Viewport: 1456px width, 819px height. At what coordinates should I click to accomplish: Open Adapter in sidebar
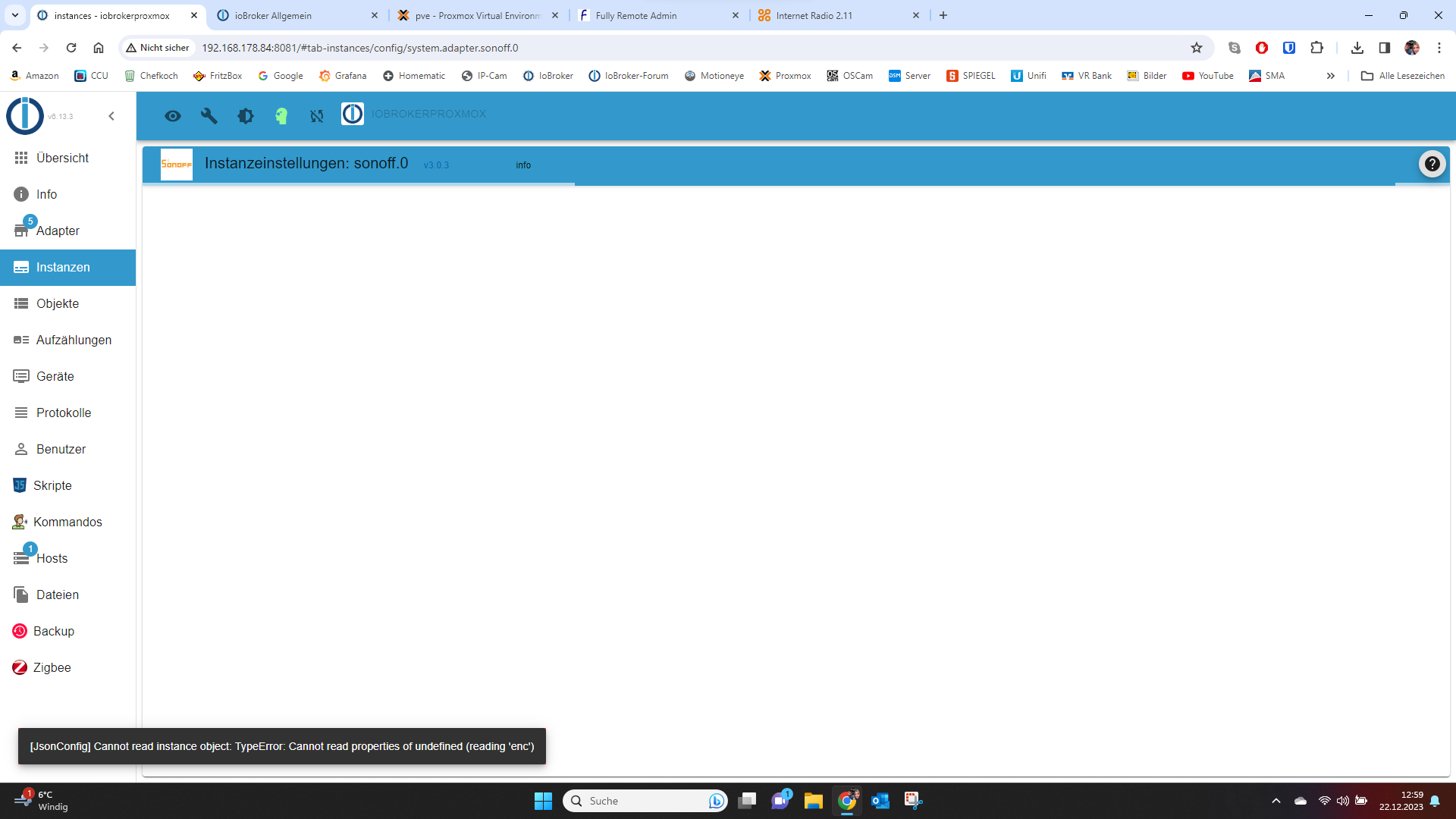point(68,231)
